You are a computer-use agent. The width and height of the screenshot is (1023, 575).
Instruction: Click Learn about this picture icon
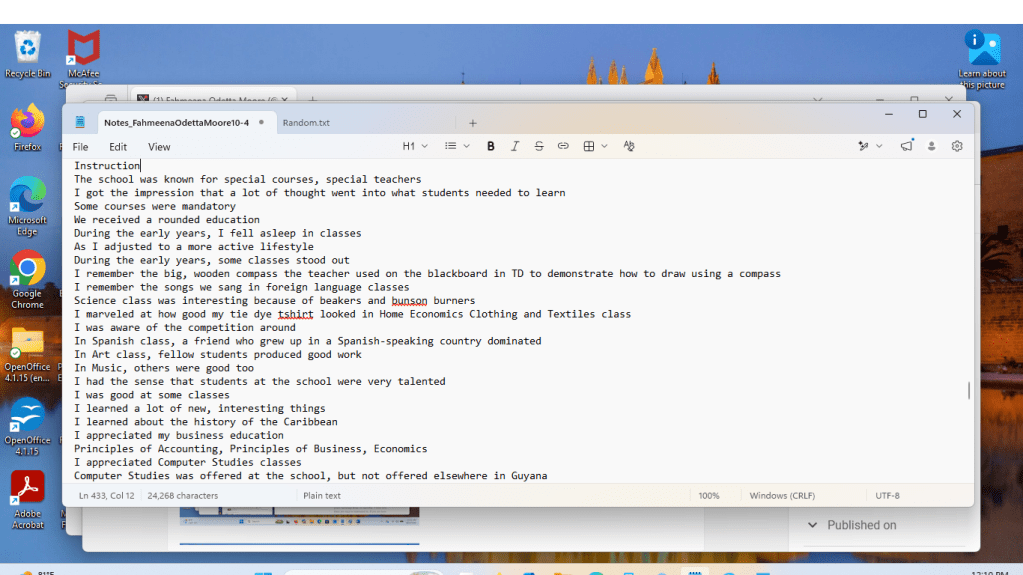[x=982, y=59]
